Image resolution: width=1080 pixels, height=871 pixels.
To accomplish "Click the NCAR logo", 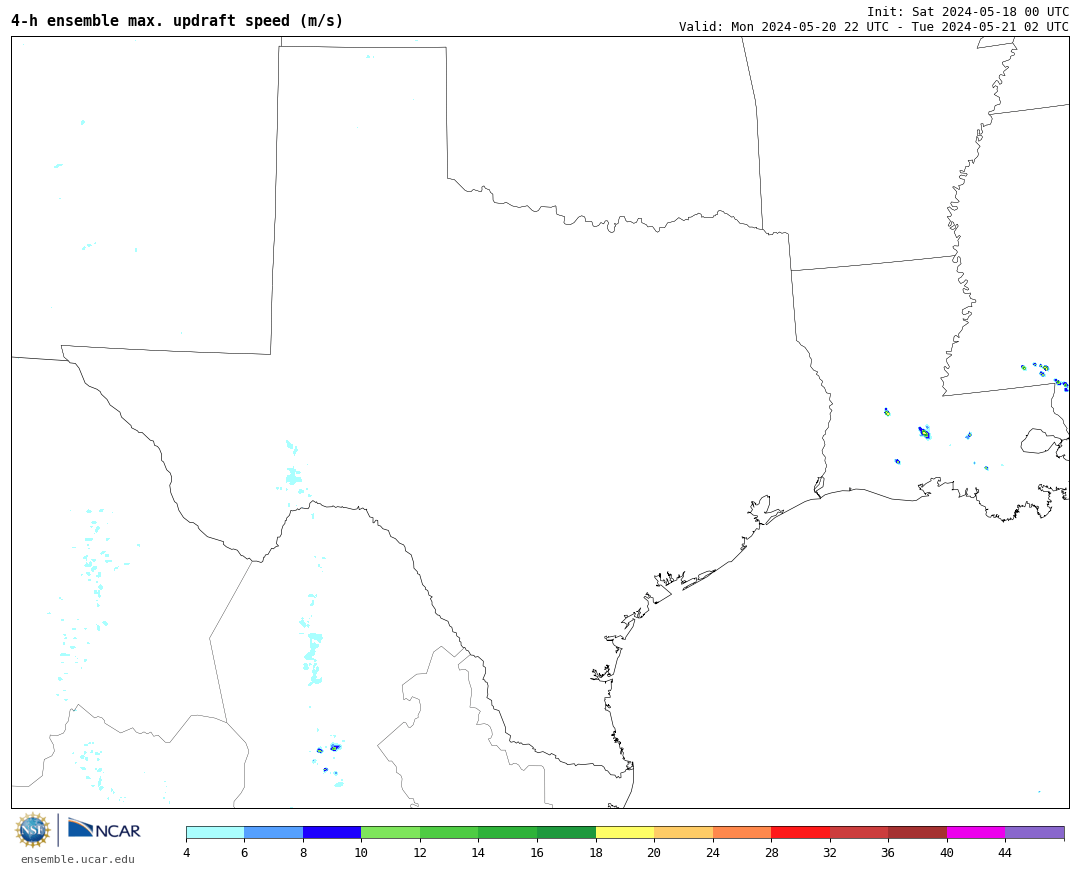I will point(104,829).
